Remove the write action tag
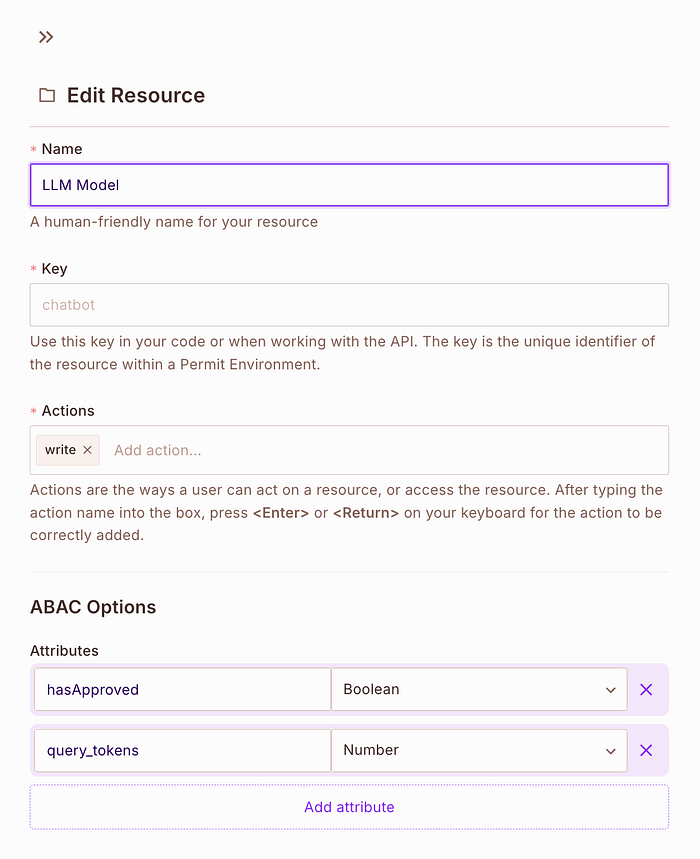 (x=86, y=450)
